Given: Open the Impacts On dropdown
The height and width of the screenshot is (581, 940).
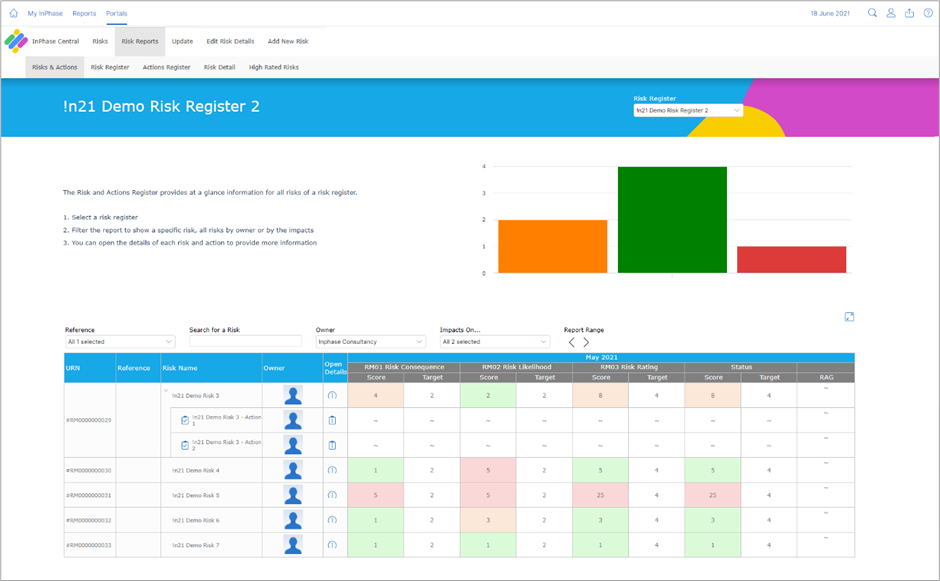Looking at the screenshot, I should coord(495,342).
